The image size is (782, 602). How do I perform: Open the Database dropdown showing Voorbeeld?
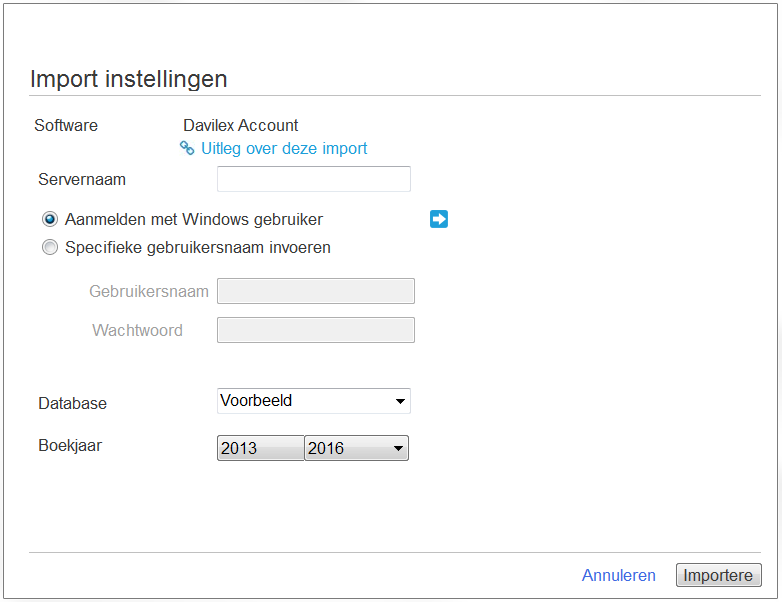point(314,401)
